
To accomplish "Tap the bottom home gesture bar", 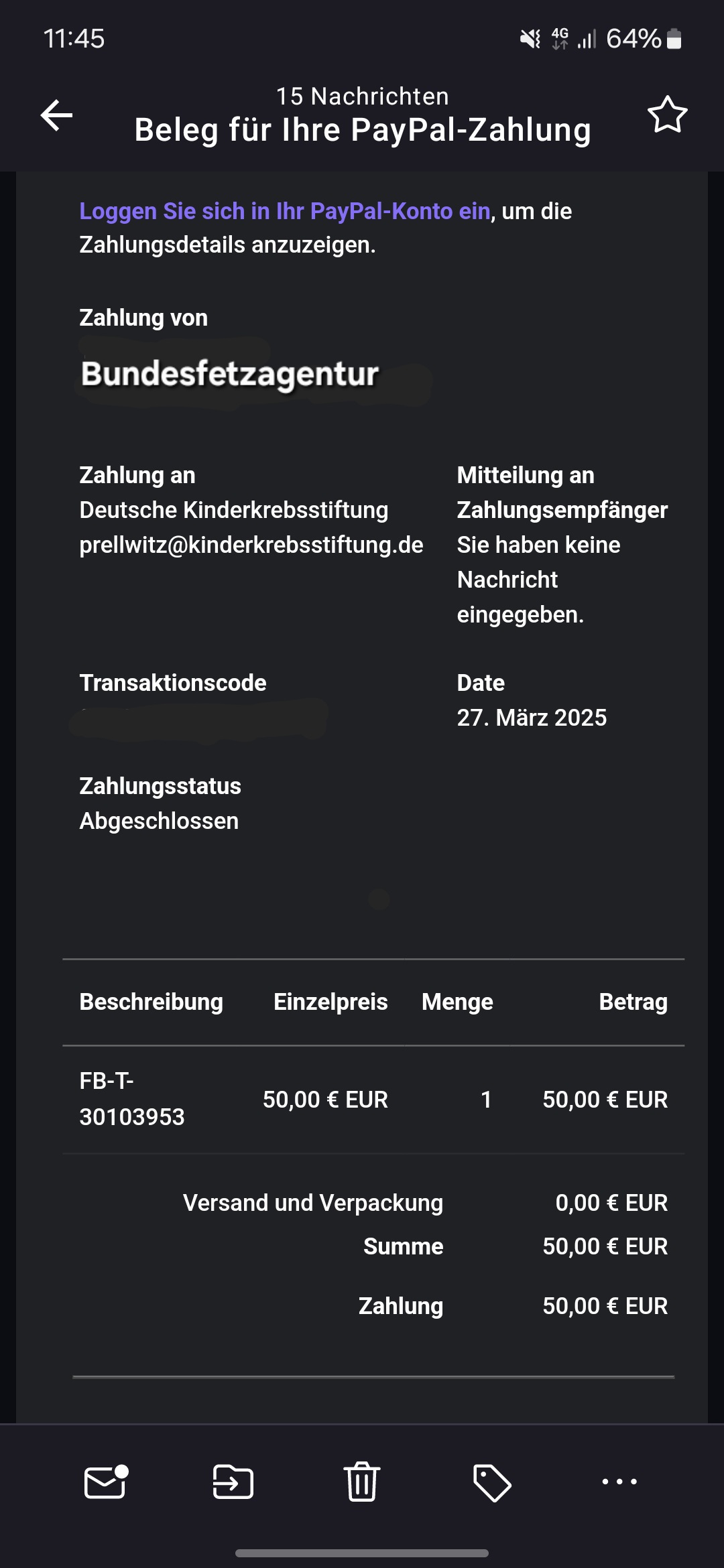I will point(362,1553).
